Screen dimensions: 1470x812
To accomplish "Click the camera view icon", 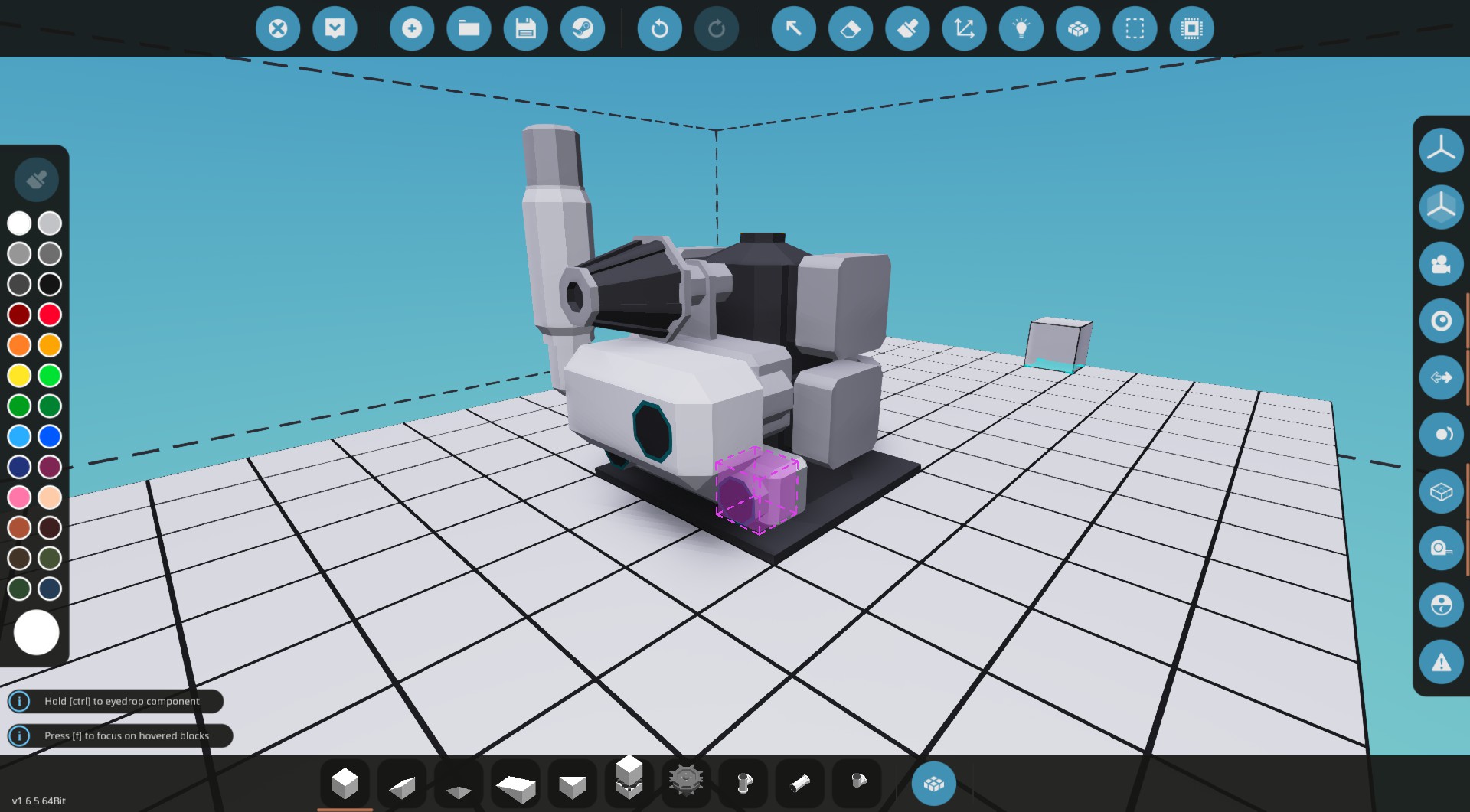I will coord(1441,264).
